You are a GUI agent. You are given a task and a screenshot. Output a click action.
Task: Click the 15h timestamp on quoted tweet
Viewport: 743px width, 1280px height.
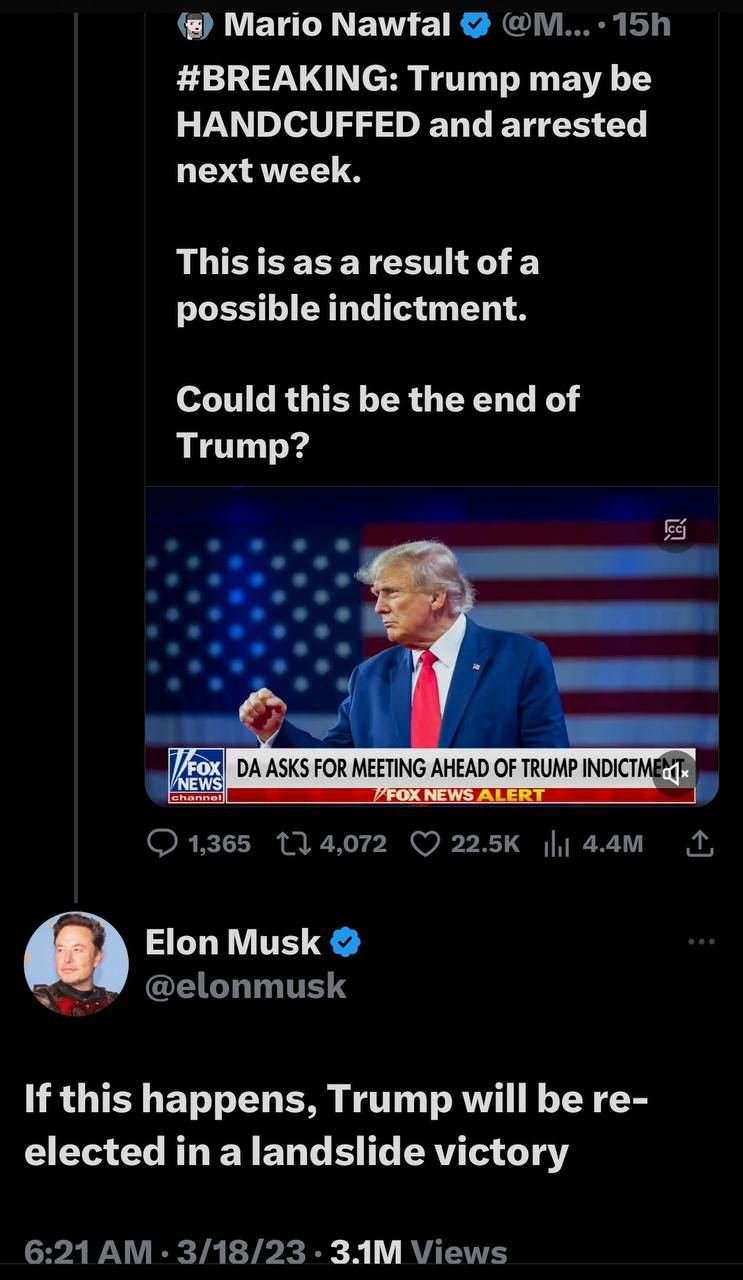click(642, 24)
